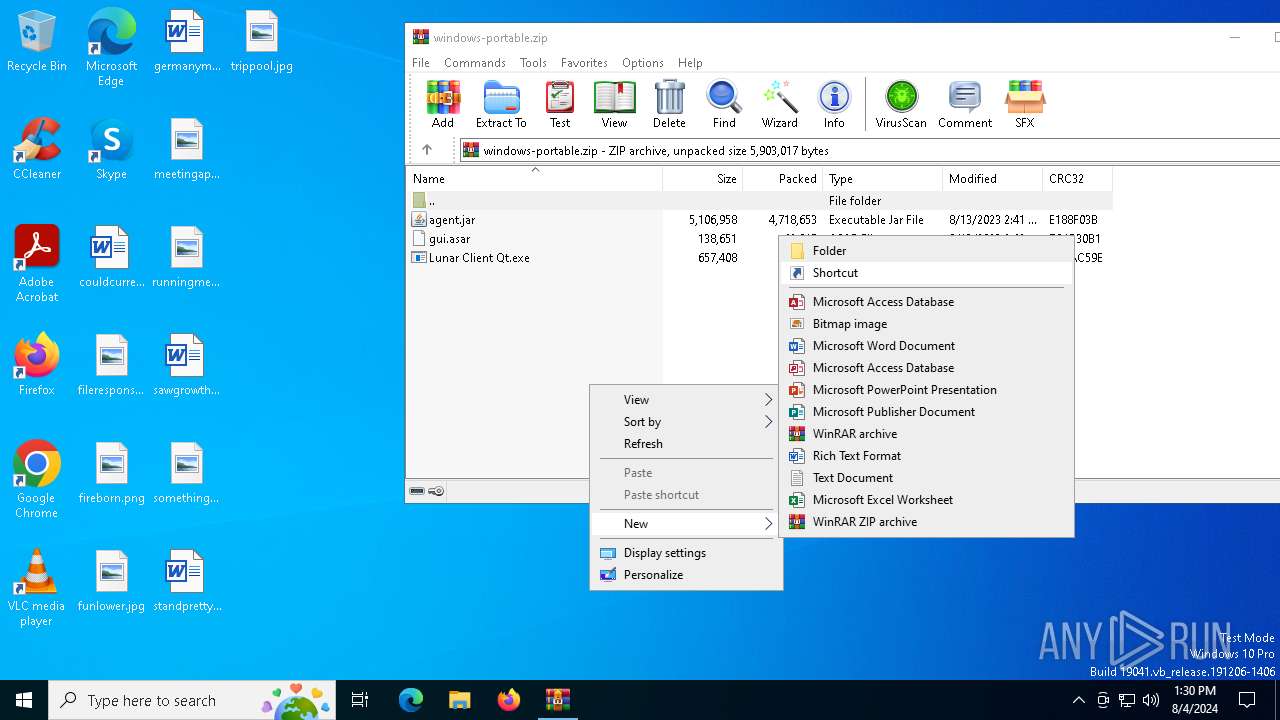
Task: Select the CCleaner desktop icon
Action: point(37,150)
